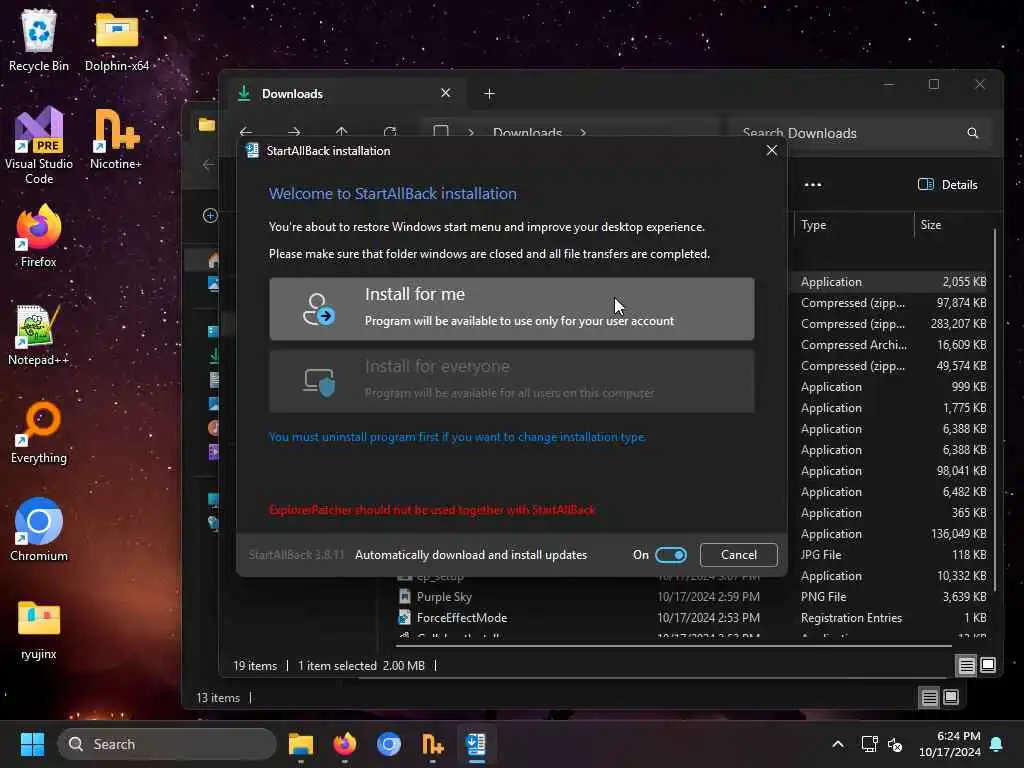Close the Downloads tab
This screenshot has height=768, width=1024.
click(445, 93)
